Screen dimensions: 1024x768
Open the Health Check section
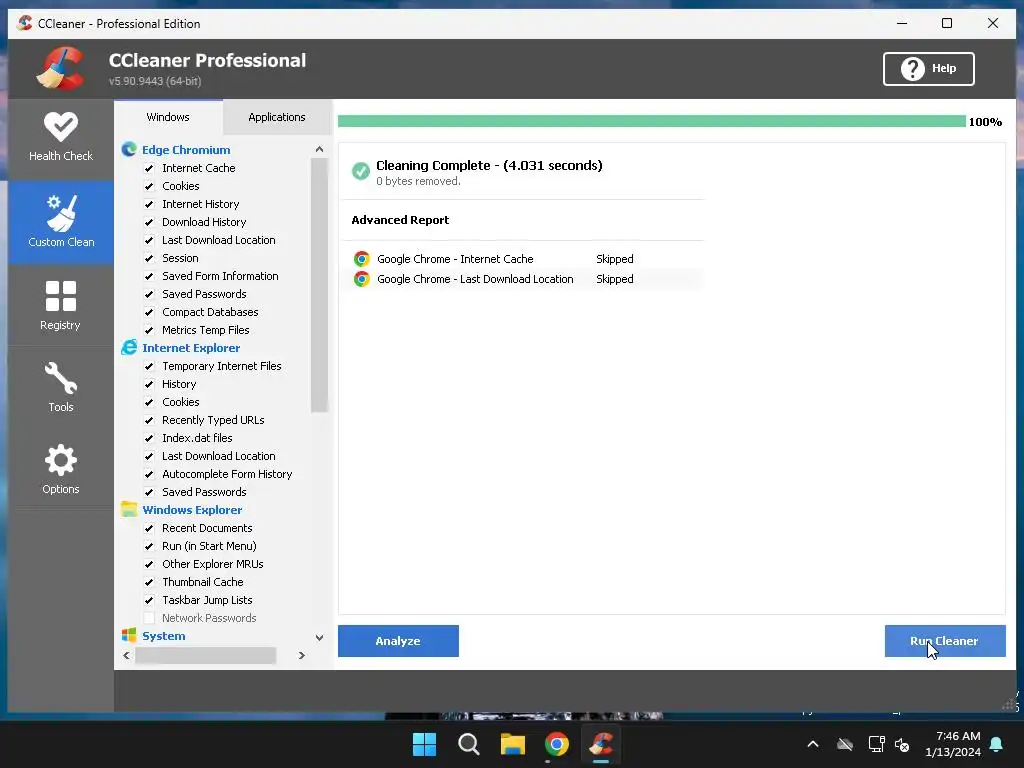(61, 137)
